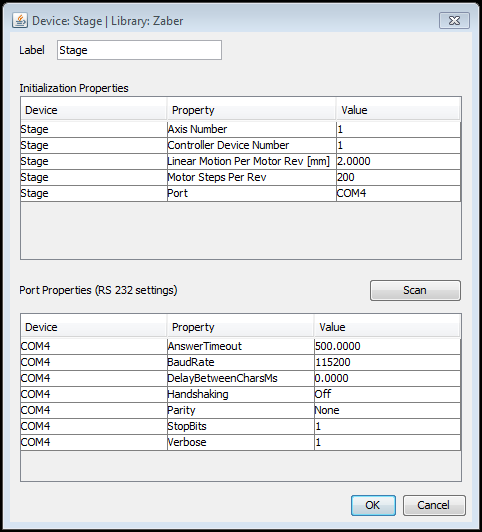Click the Property column header in Initialization table
The width and height of the screenshot is (482, 532).
point(251,110)
